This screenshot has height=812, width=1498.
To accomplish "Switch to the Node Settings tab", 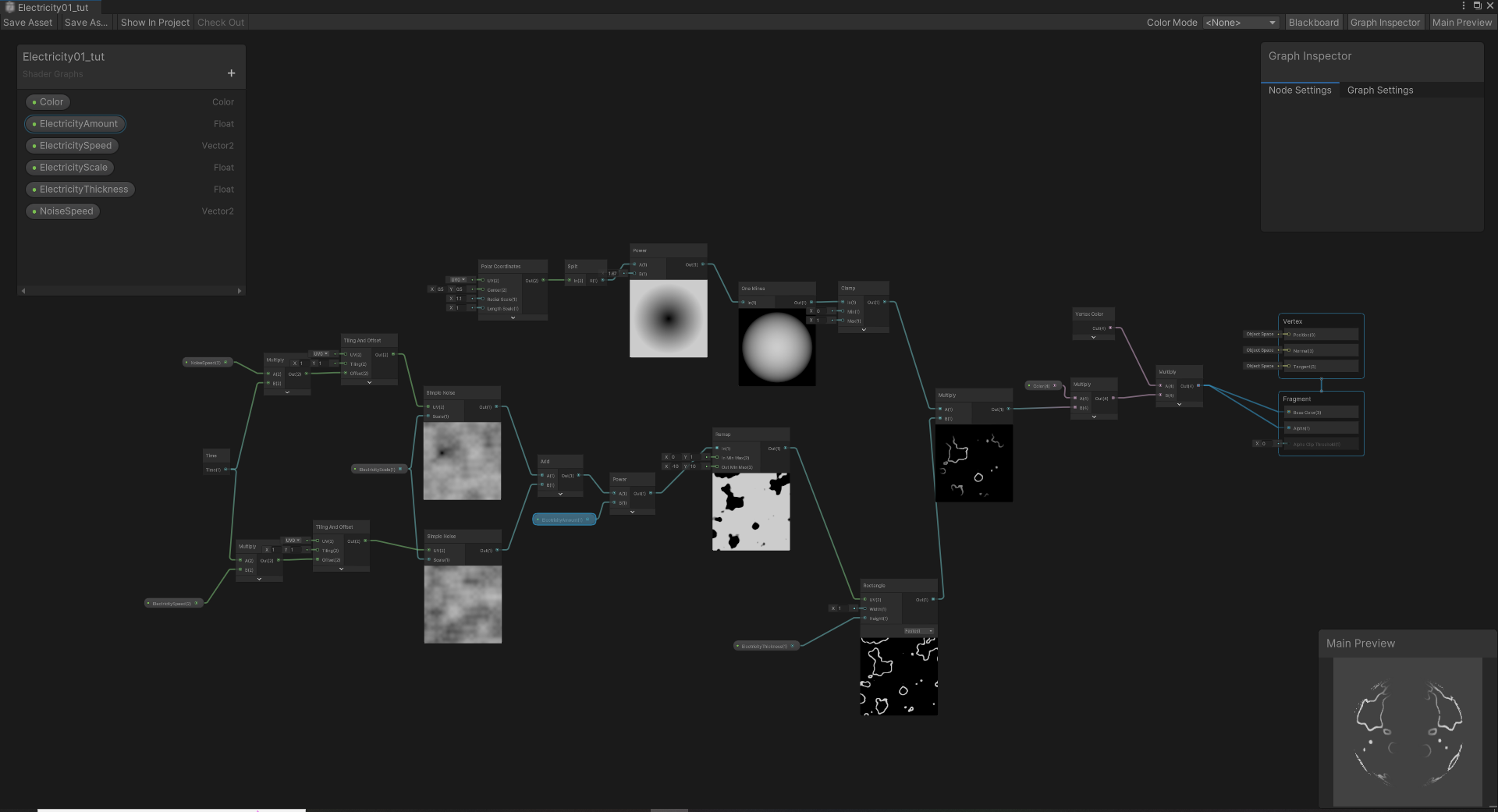I will (1300, 90).
